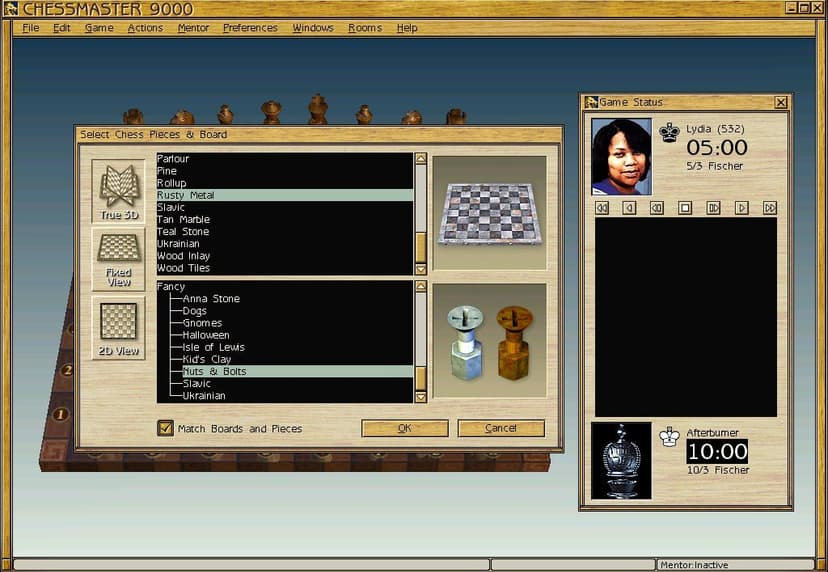Select the Pine board
This screenshot has width=828, height=572.
tap(285, 171)
